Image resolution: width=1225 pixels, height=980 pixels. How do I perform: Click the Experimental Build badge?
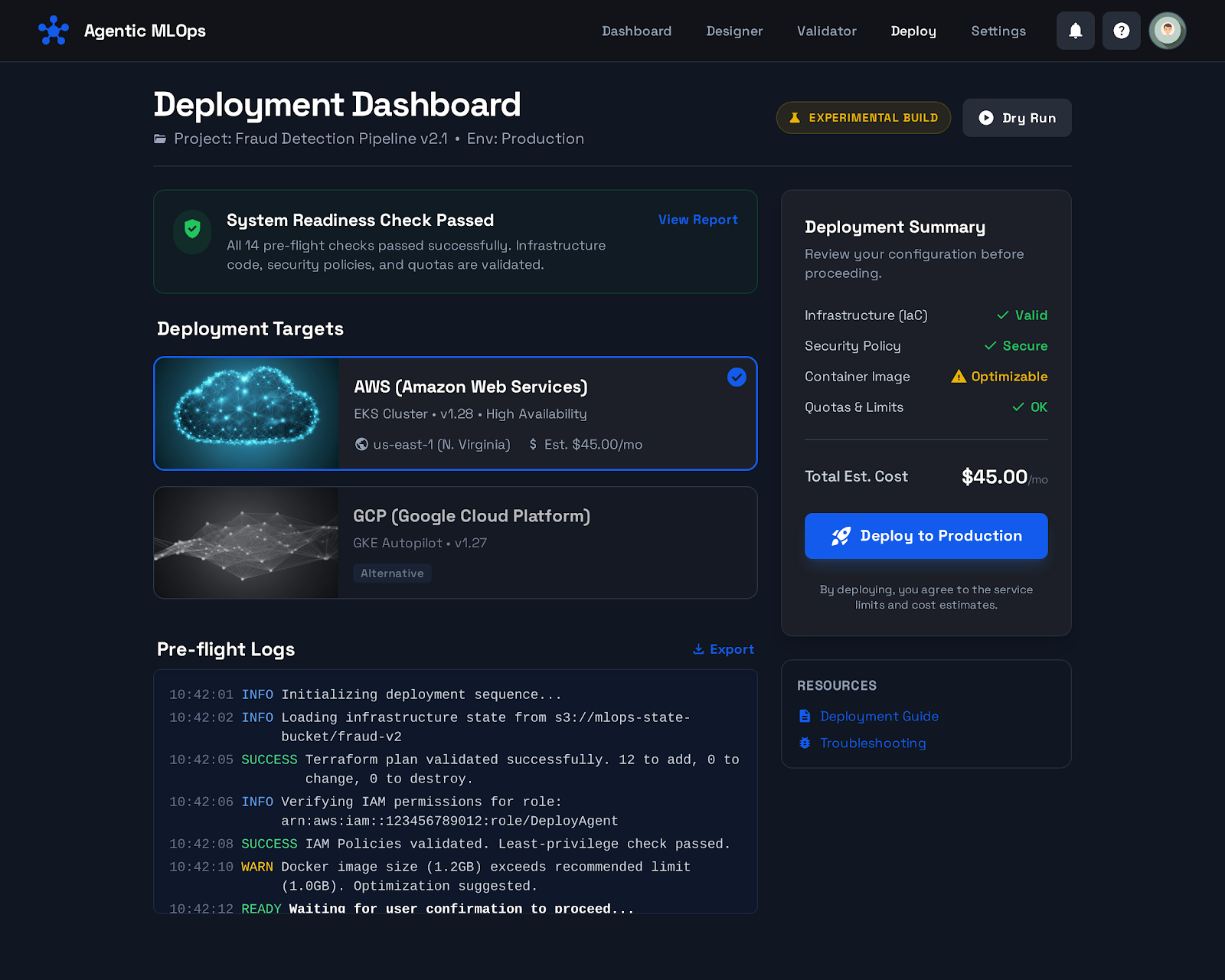863,118
